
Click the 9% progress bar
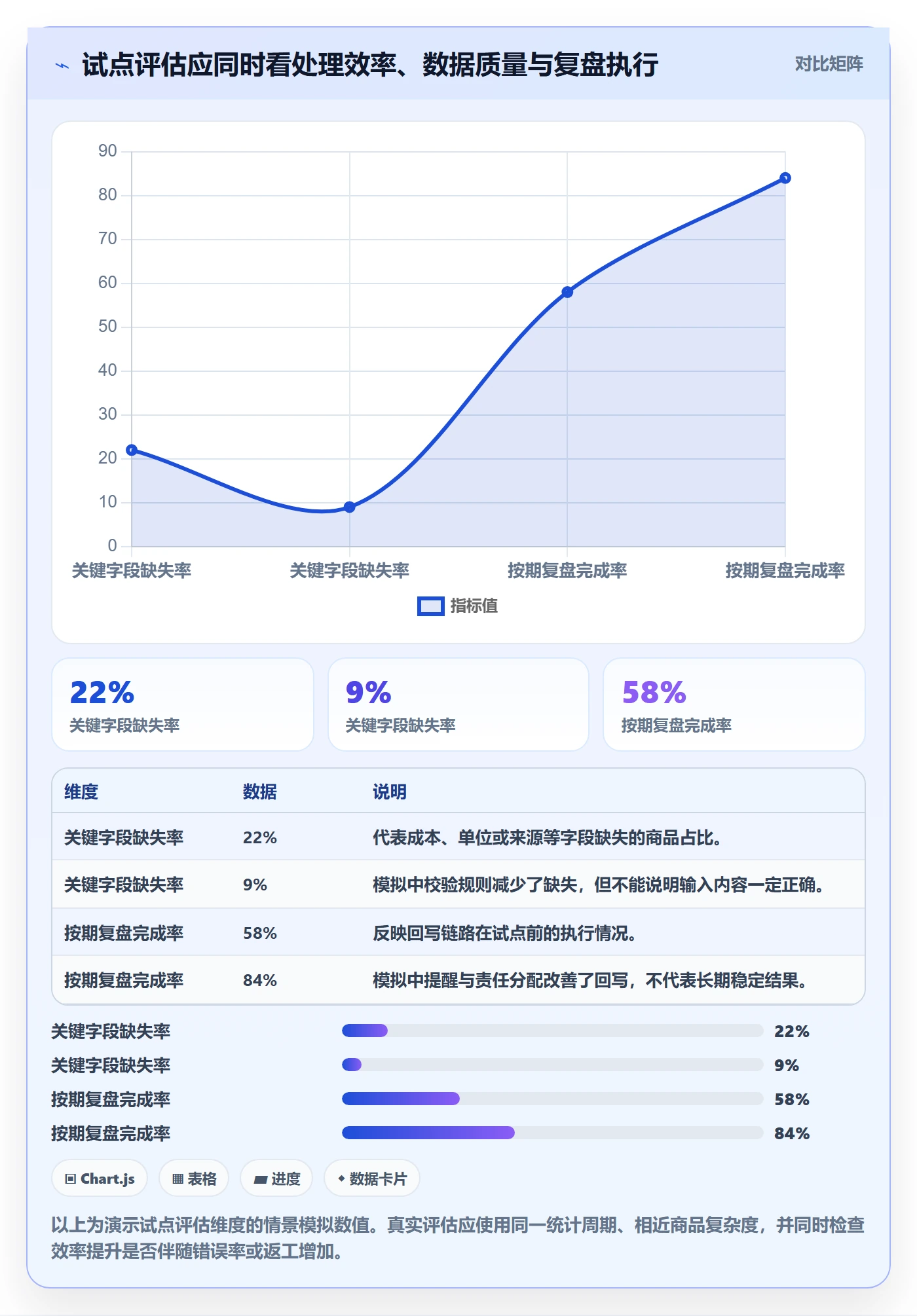pyautogui.click(x=552, y=1065)
